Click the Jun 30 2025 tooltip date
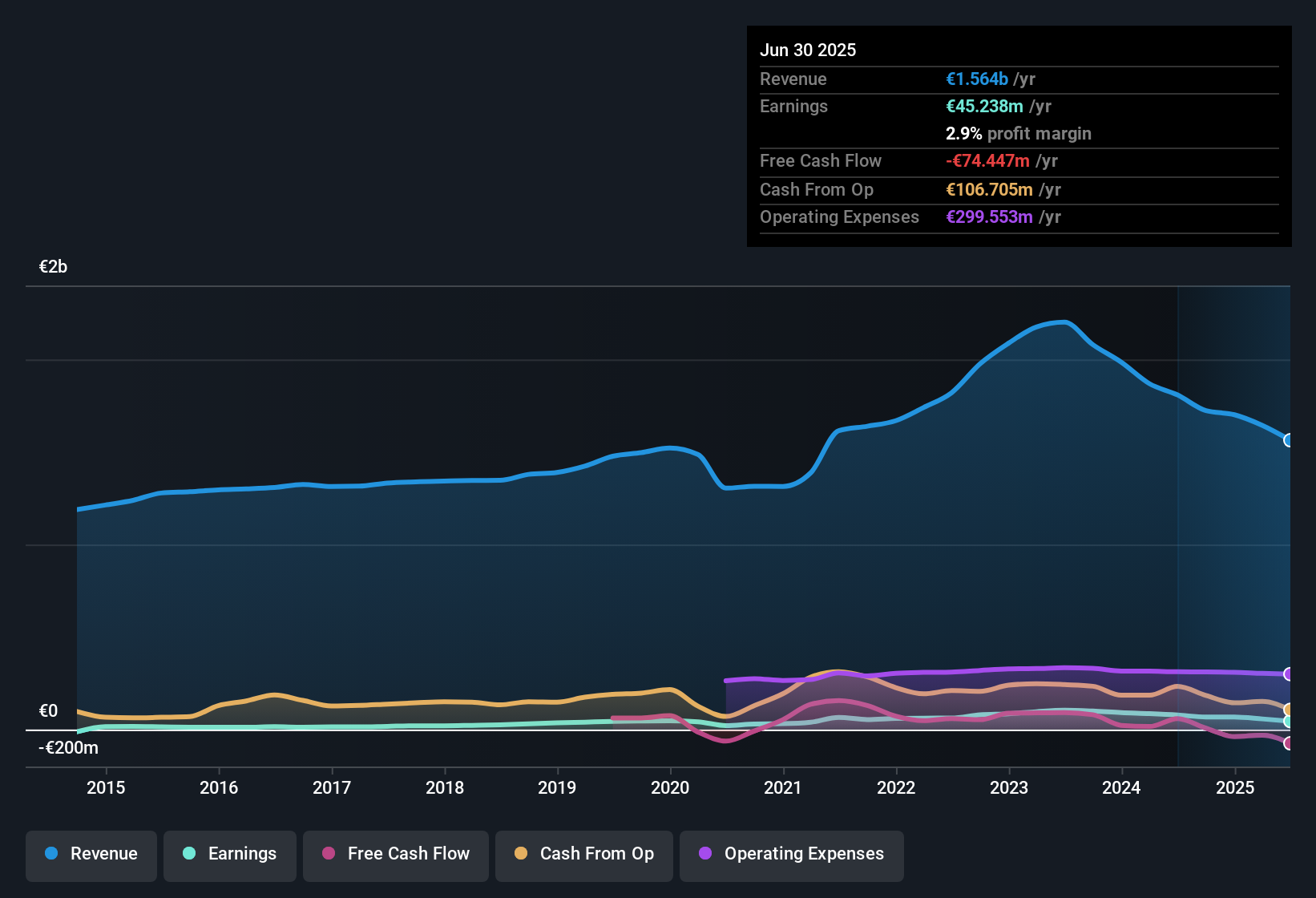Viewport: 1316px width, 898px height. pyautogui.click(x=808, y=50)
